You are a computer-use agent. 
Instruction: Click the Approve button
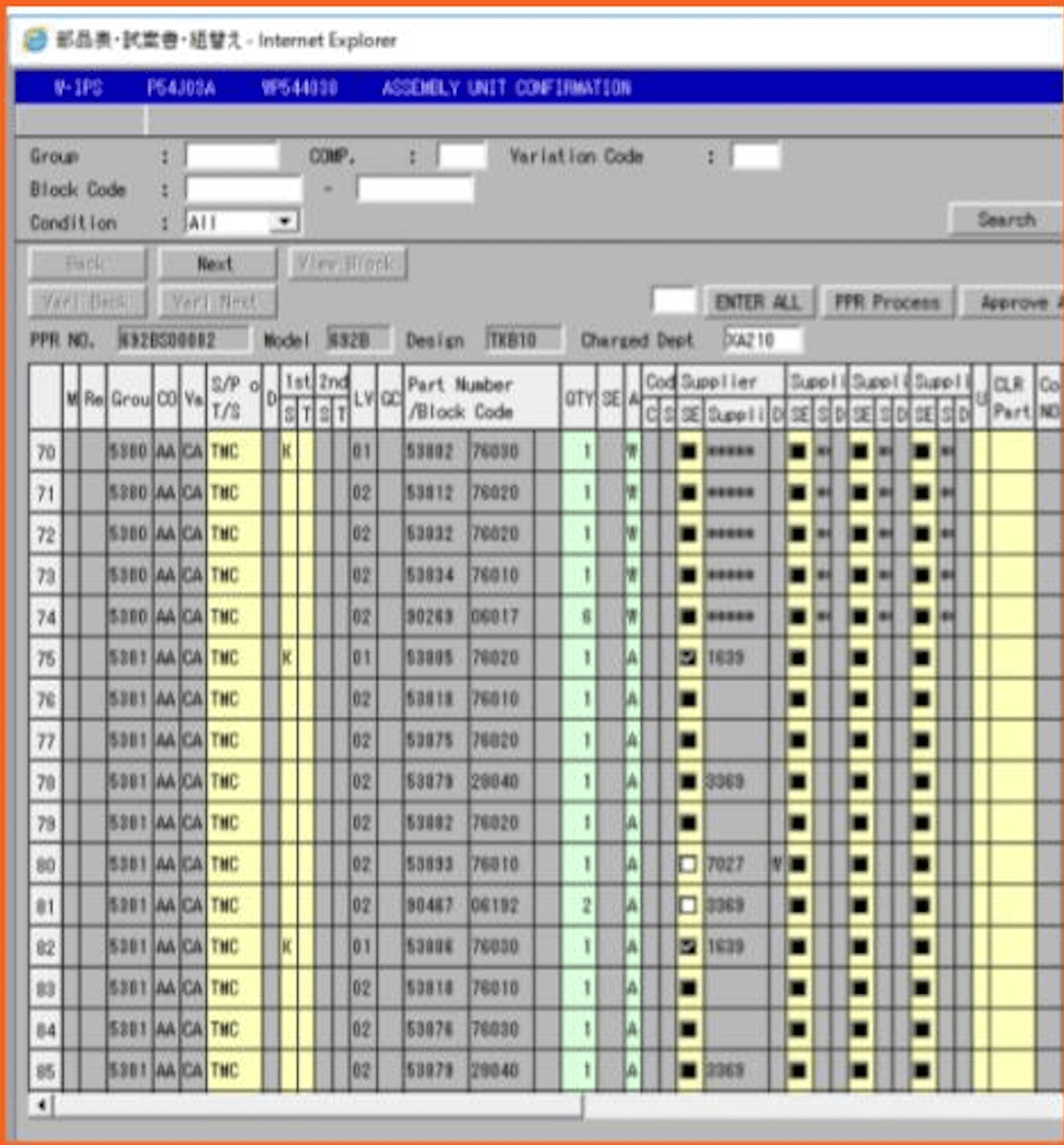pyautogui.click(x=1015, y=303)
